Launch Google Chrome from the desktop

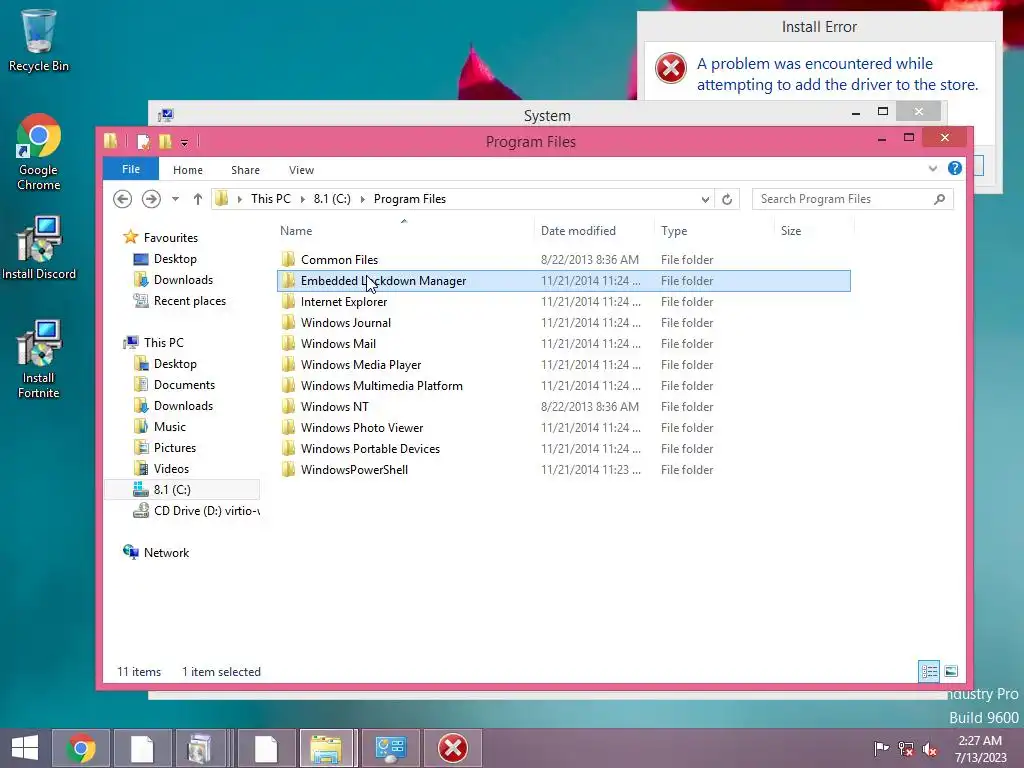tap(38, 153)
